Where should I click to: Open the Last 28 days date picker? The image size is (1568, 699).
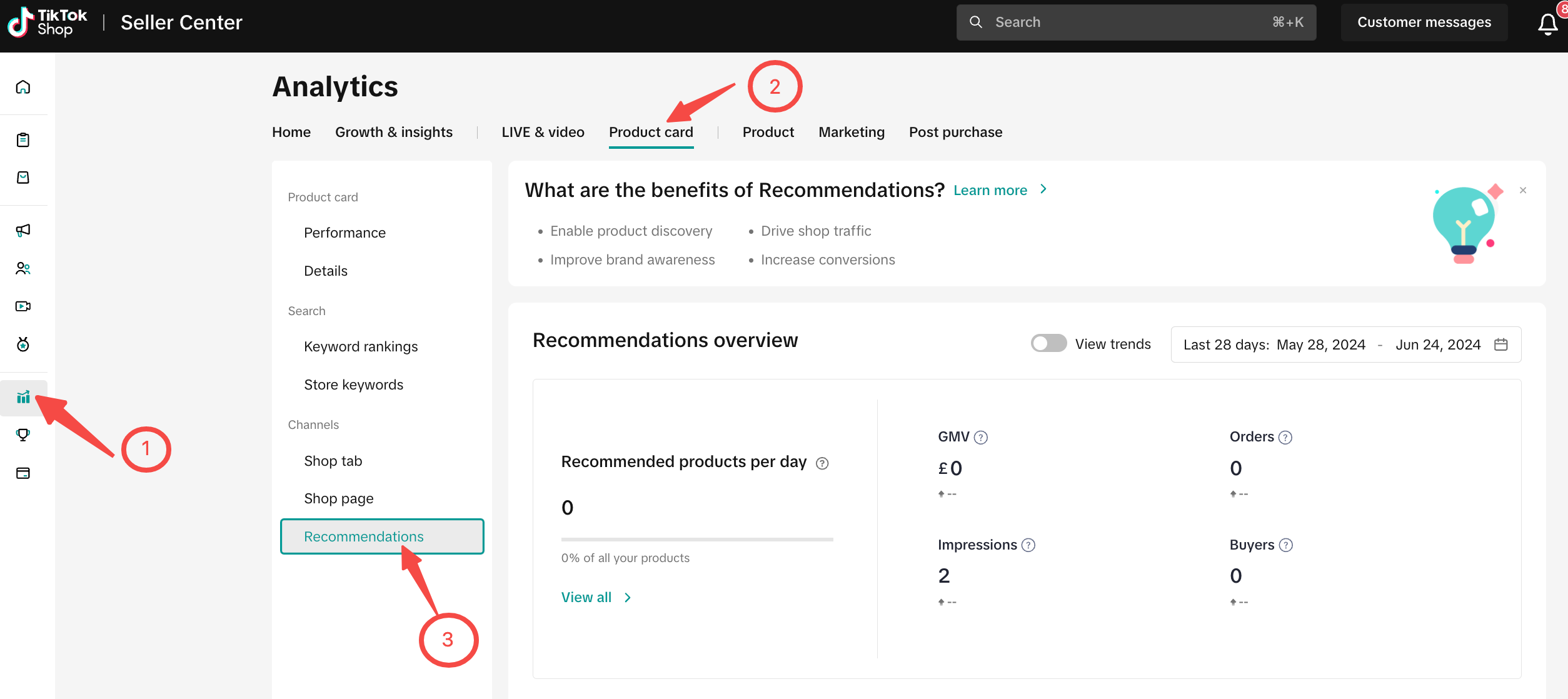1345,344
